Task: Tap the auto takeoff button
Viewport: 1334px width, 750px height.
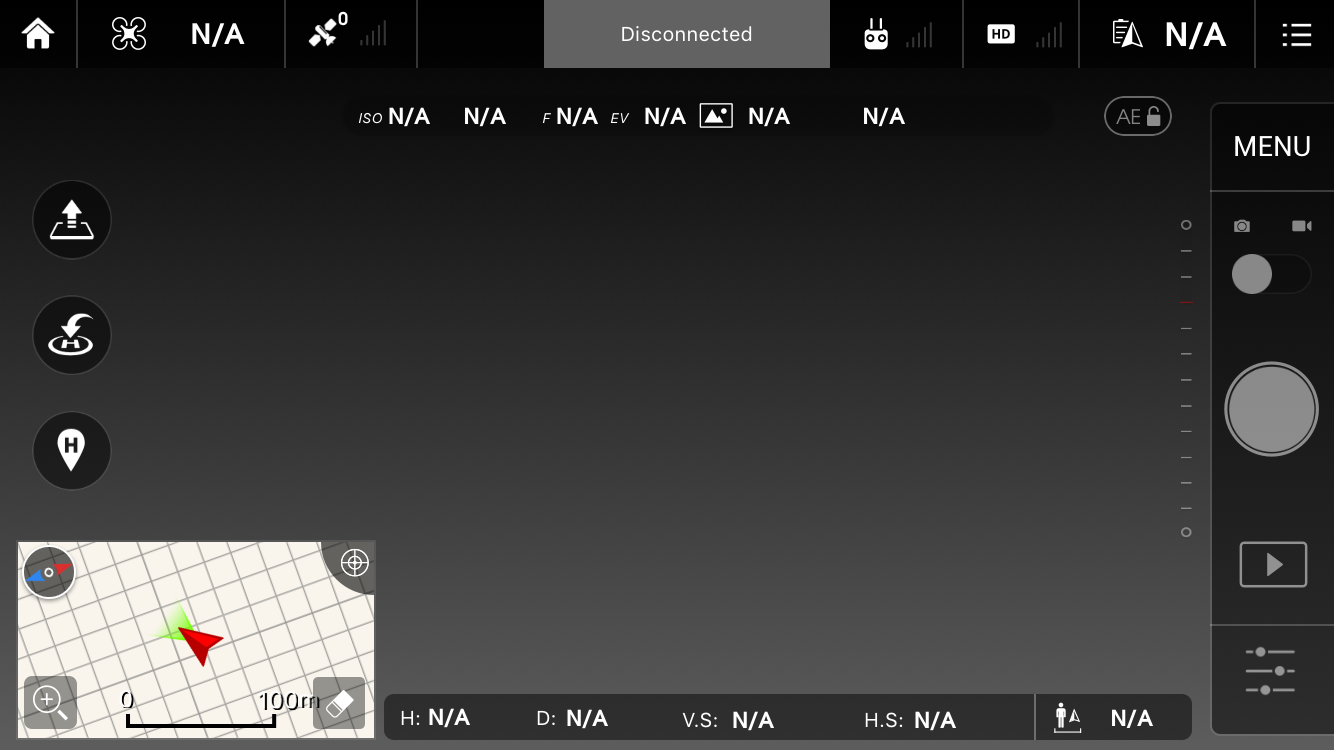Action: [x=72, y=219]
